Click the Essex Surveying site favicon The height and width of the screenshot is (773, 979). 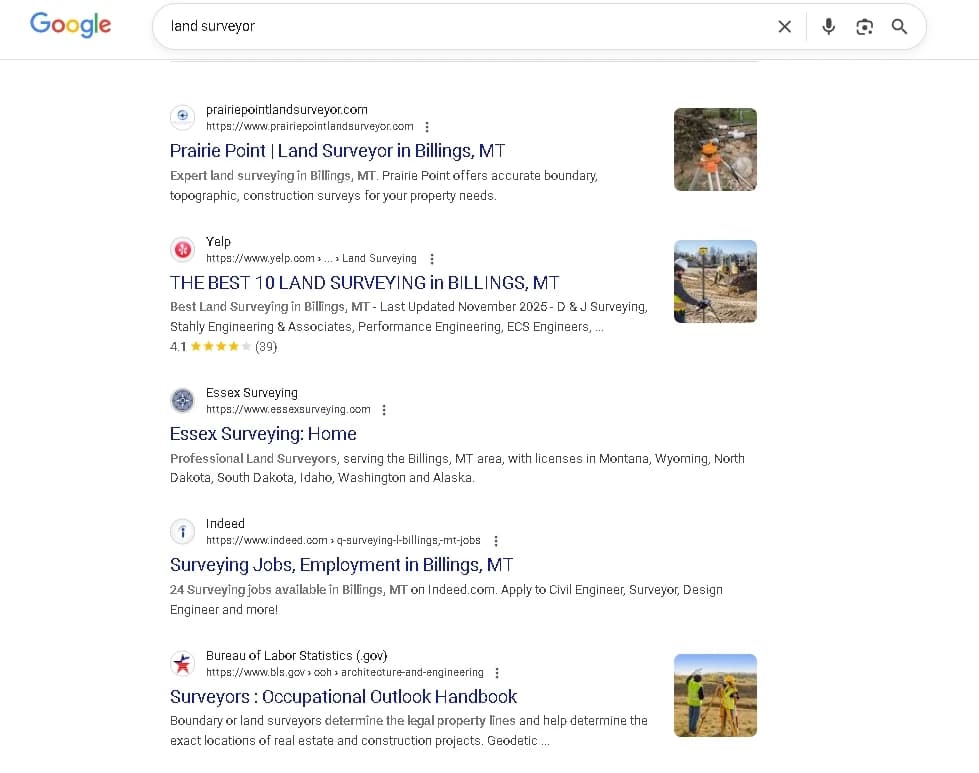182,400
